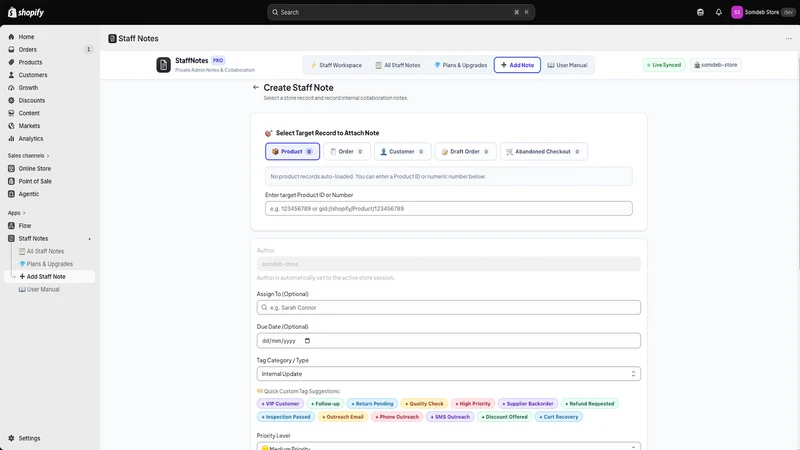Open Staff Notes in the sidebar
This screenshot has width=800, height=450.
pos(33,239)
